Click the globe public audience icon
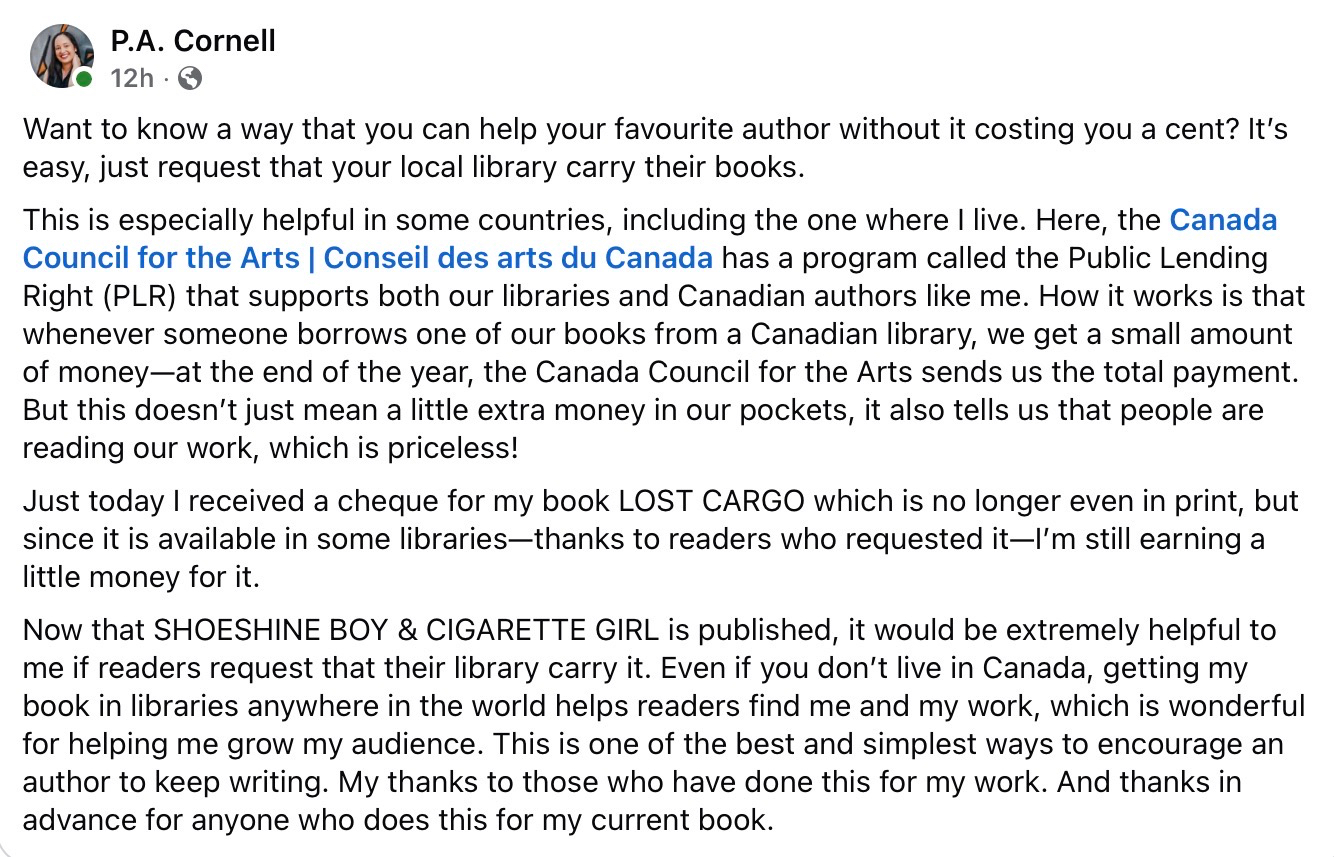 (x=189, y=78)
